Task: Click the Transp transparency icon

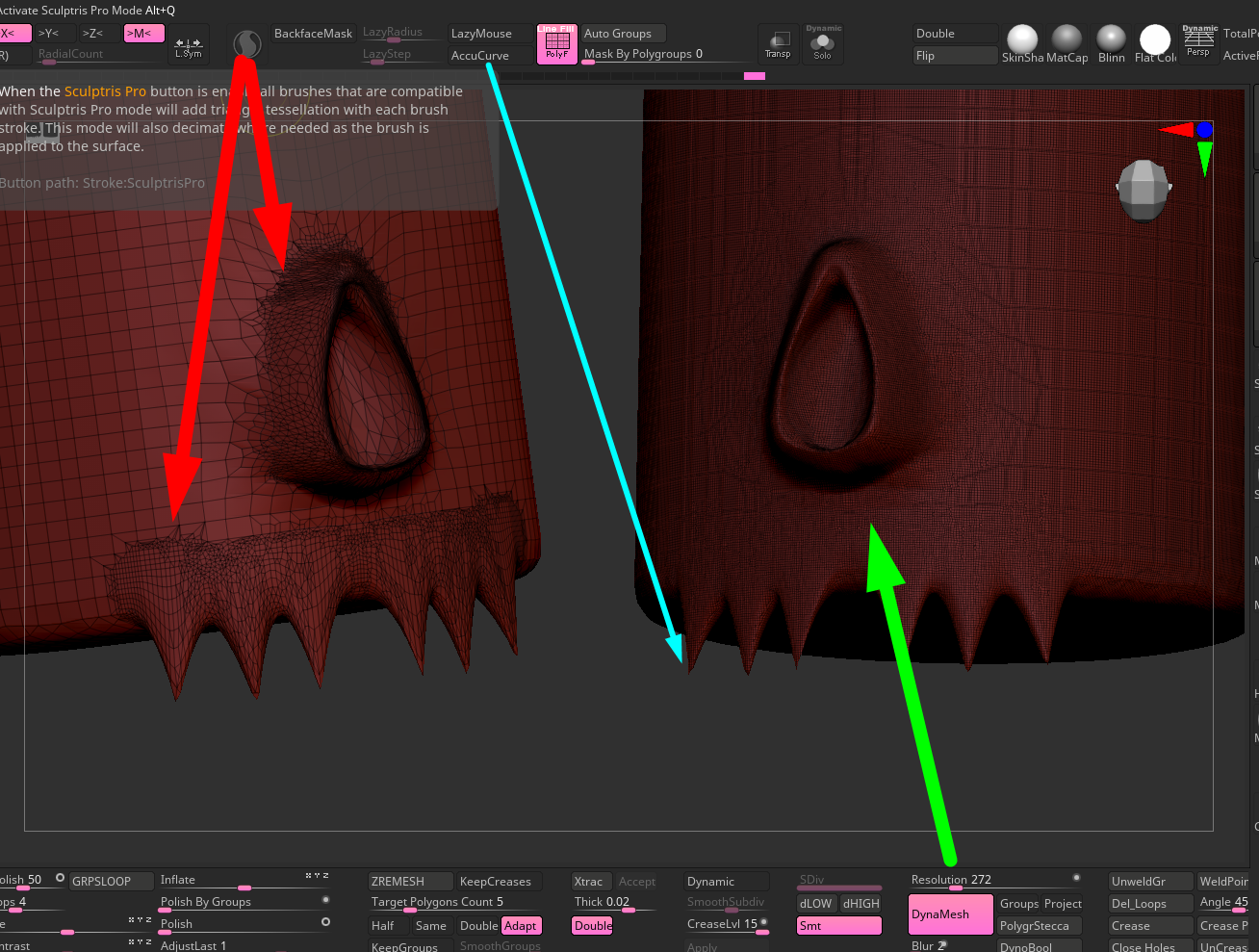Action: [x=778, y=44]
